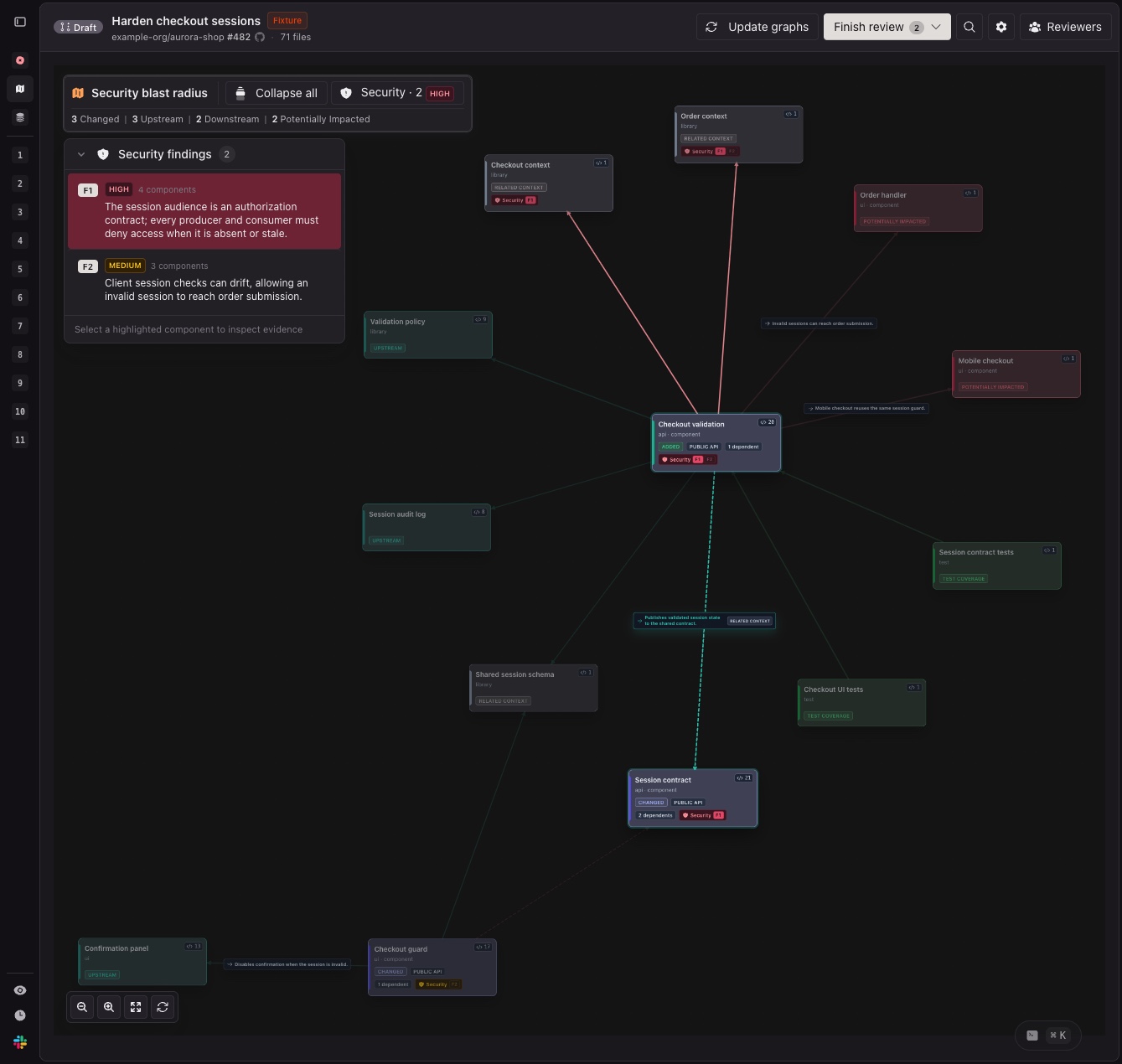The image size is (1122, 1064).
Task: Click edge label 'Disables confirmation when the session is invalid'
Action: click(287, 964)
